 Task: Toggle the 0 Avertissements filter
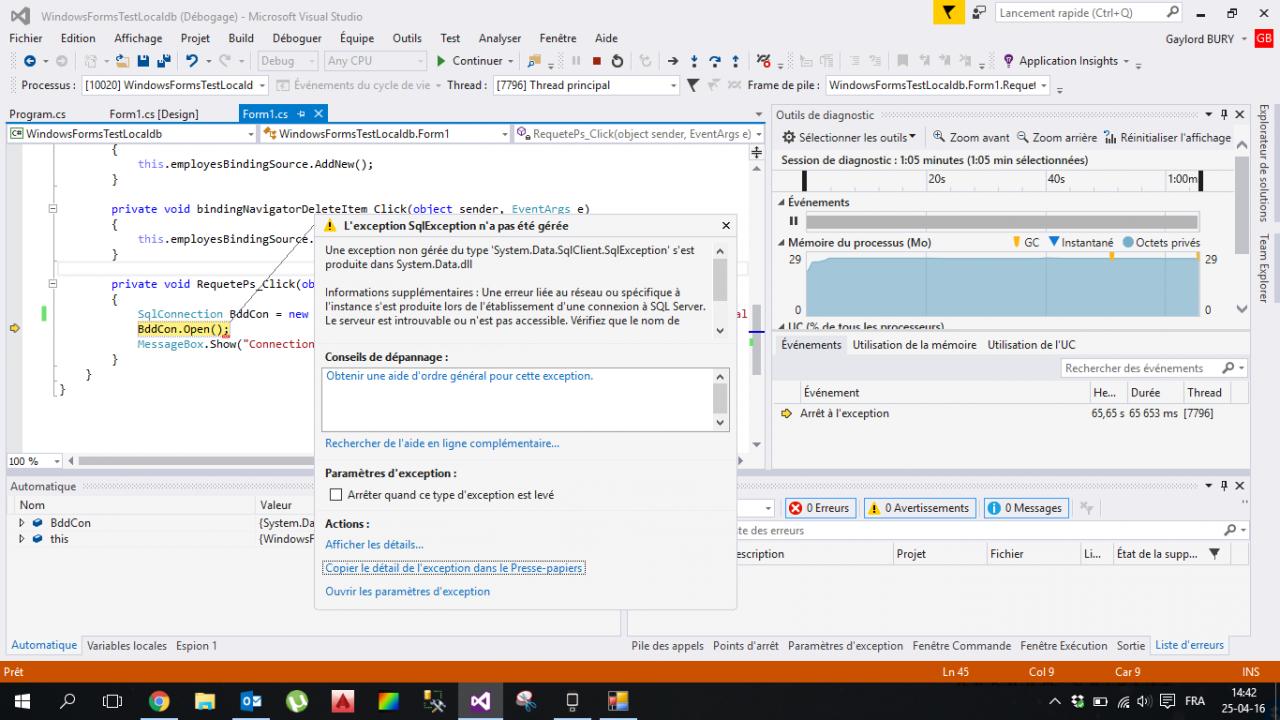click(x=920, y=508)
